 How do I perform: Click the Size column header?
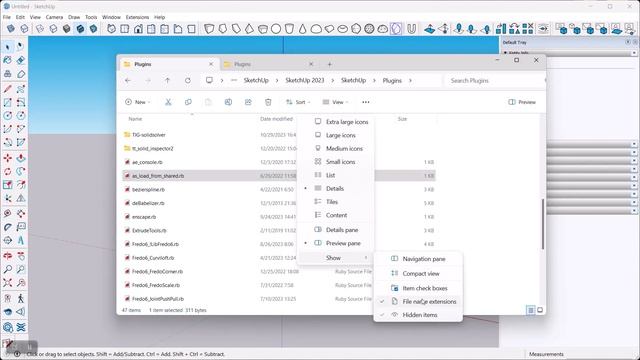[402, 119]
